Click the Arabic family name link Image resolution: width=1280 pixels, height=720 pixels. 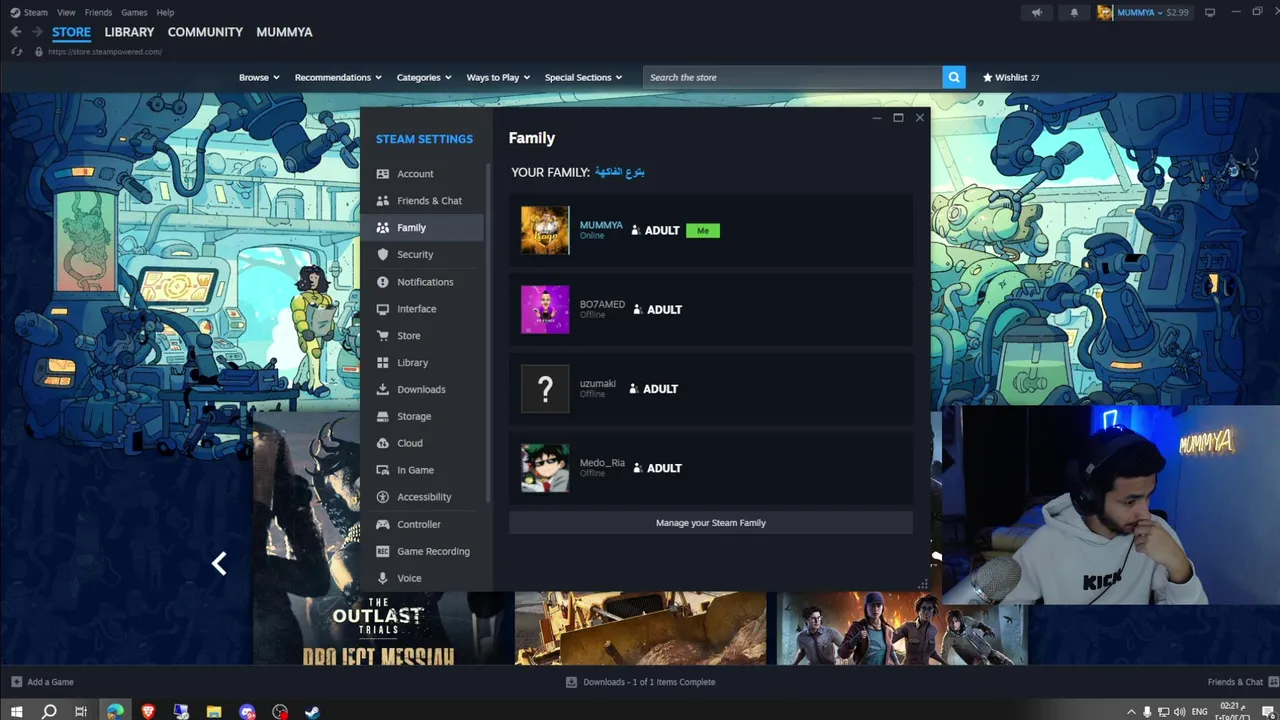point(620,172)
